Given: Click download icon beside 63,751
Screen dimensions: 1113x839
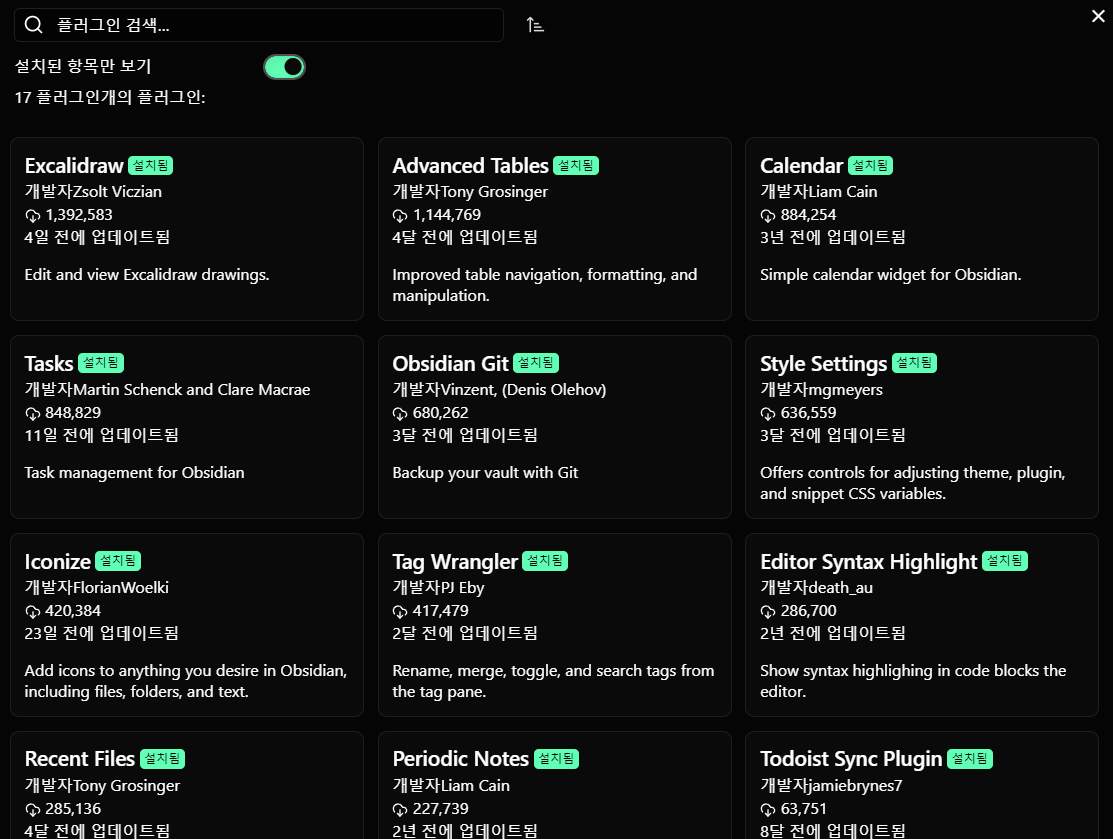Looking at the screenshot, I should [x=768, y=810].
